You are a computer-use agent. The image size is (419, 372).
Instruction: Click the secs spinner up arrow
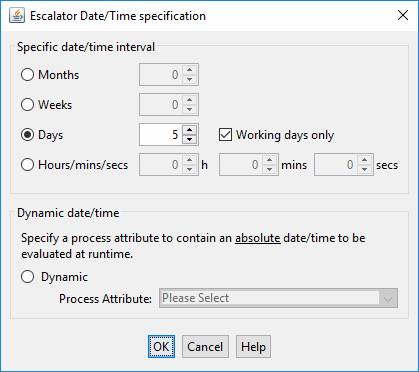coord(365,160)
